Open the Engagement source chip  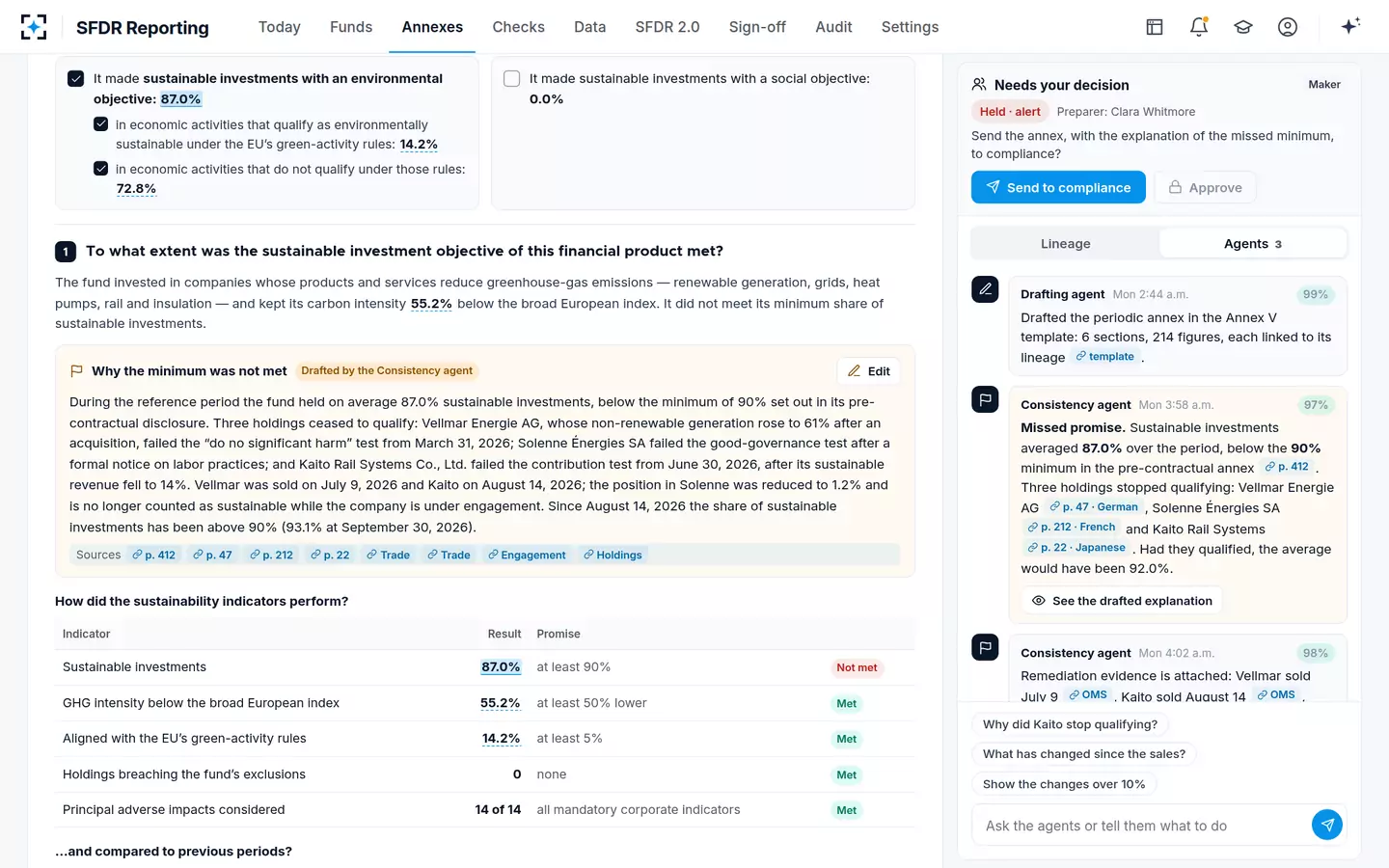click(527, 556)
